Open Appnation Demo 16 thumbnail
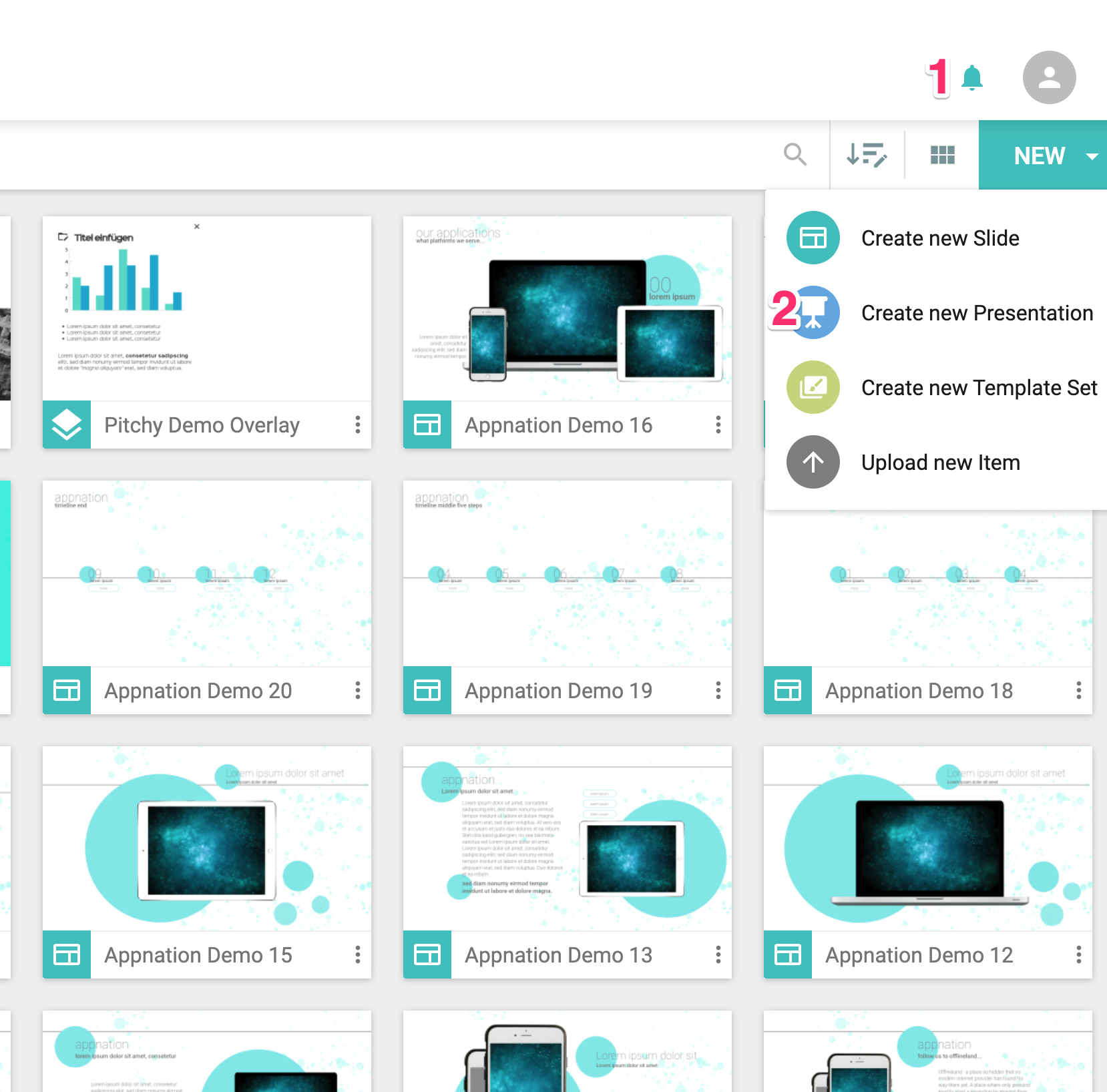 [x=568, y=308]
